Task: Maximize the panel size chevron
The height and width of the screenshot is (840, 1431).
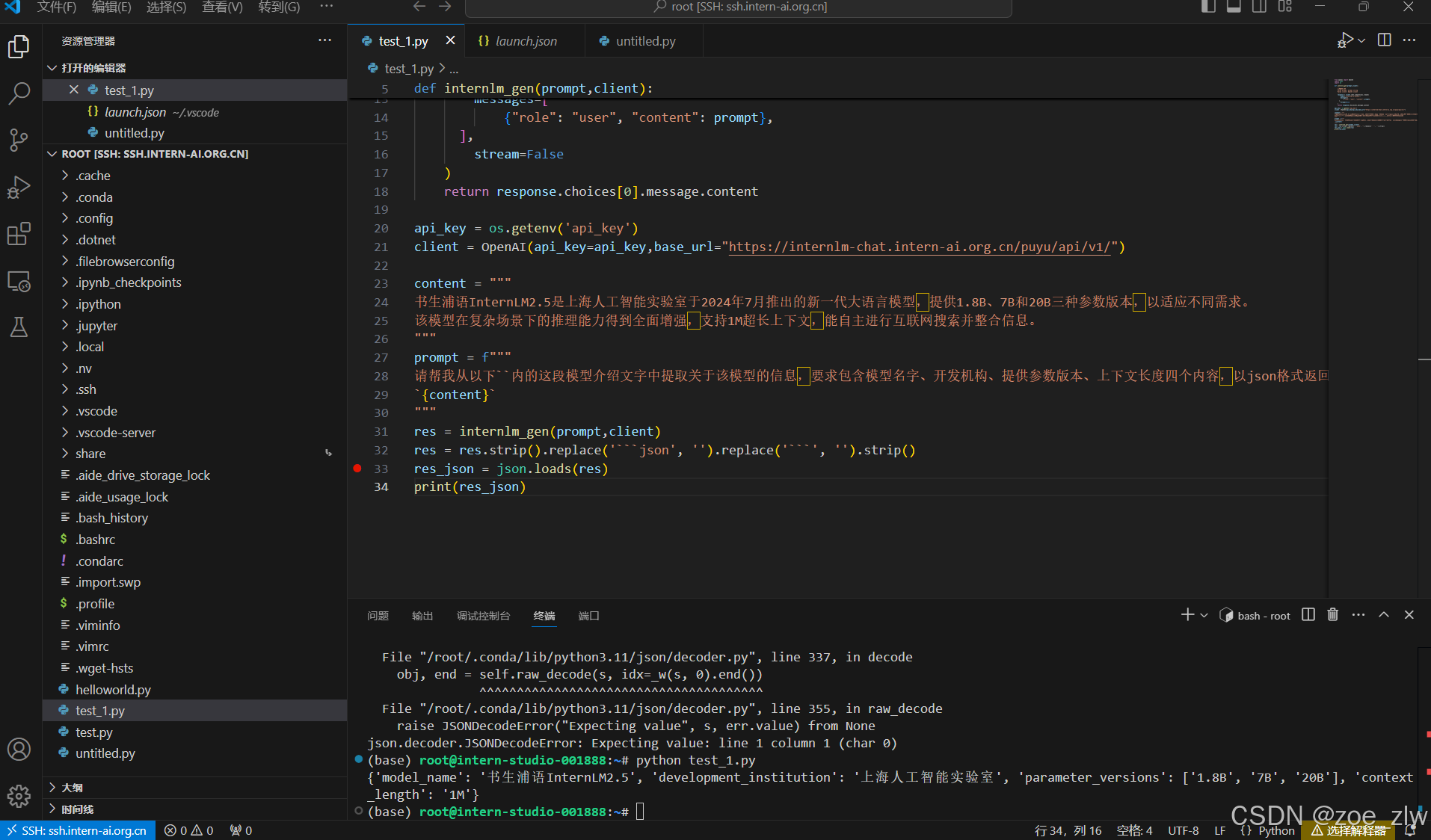Action: [x=1384, y=614]
